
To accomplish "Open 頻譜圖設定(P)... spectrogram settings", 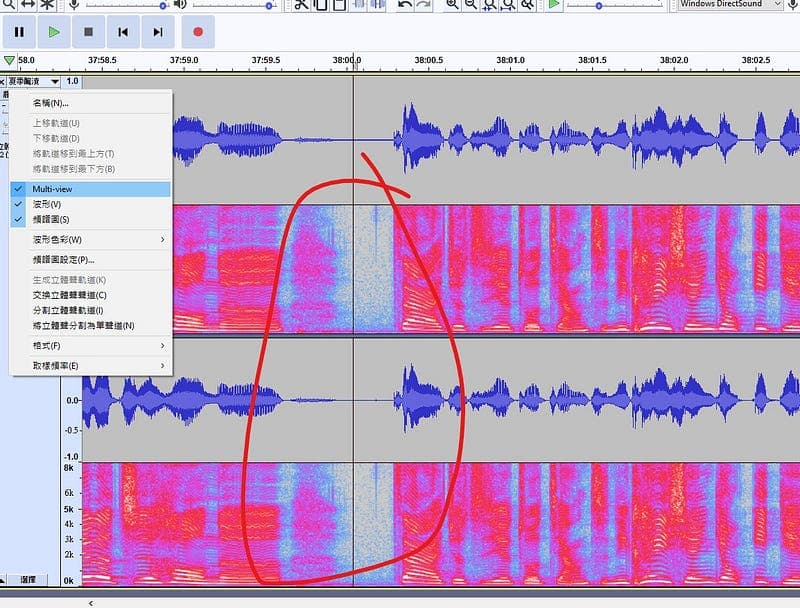I will click(91, 260).
